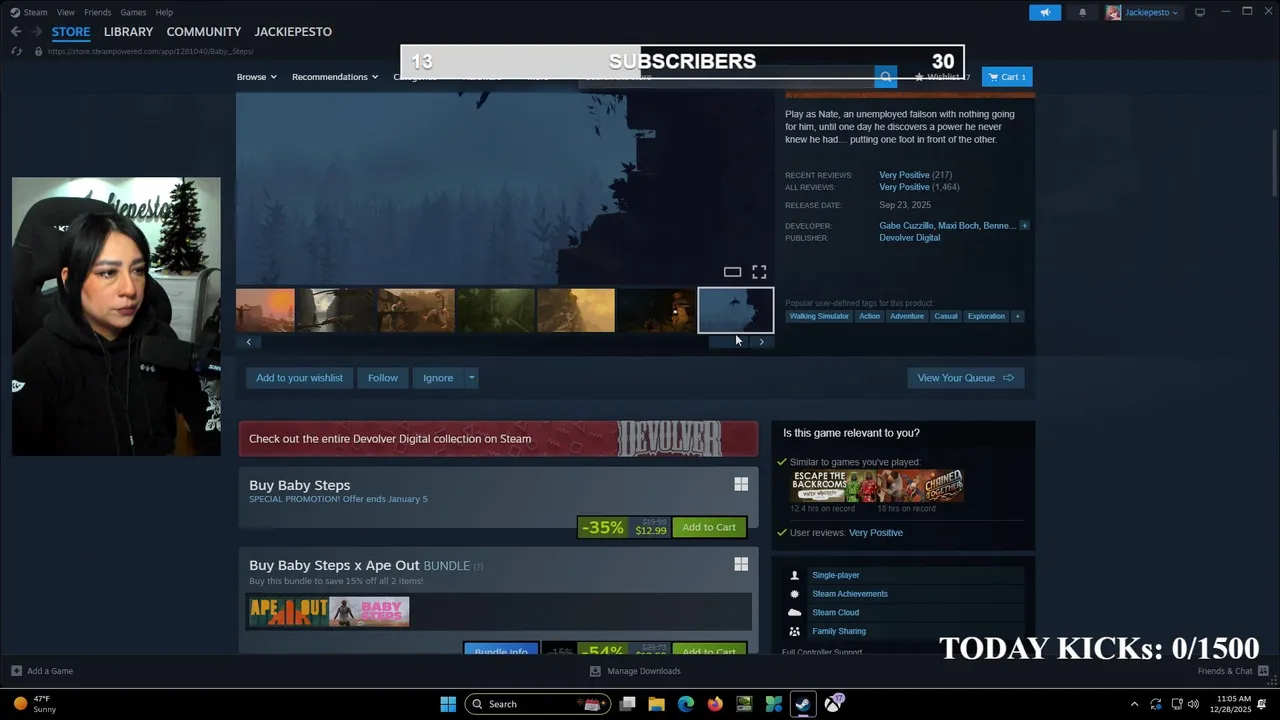This screenshot has height=720, width=1280.
Task: Click the page URL address bar
Action: pos(150,51)
